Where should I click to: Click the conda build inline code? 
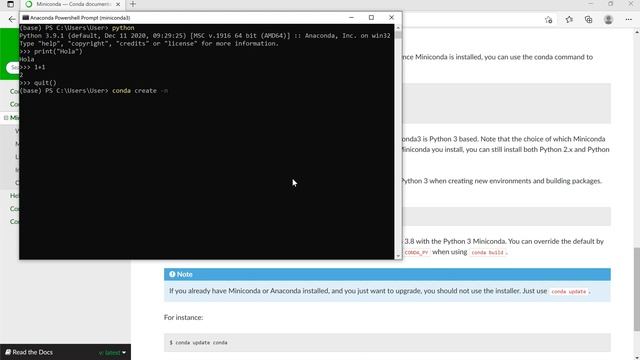coord(487,252)
